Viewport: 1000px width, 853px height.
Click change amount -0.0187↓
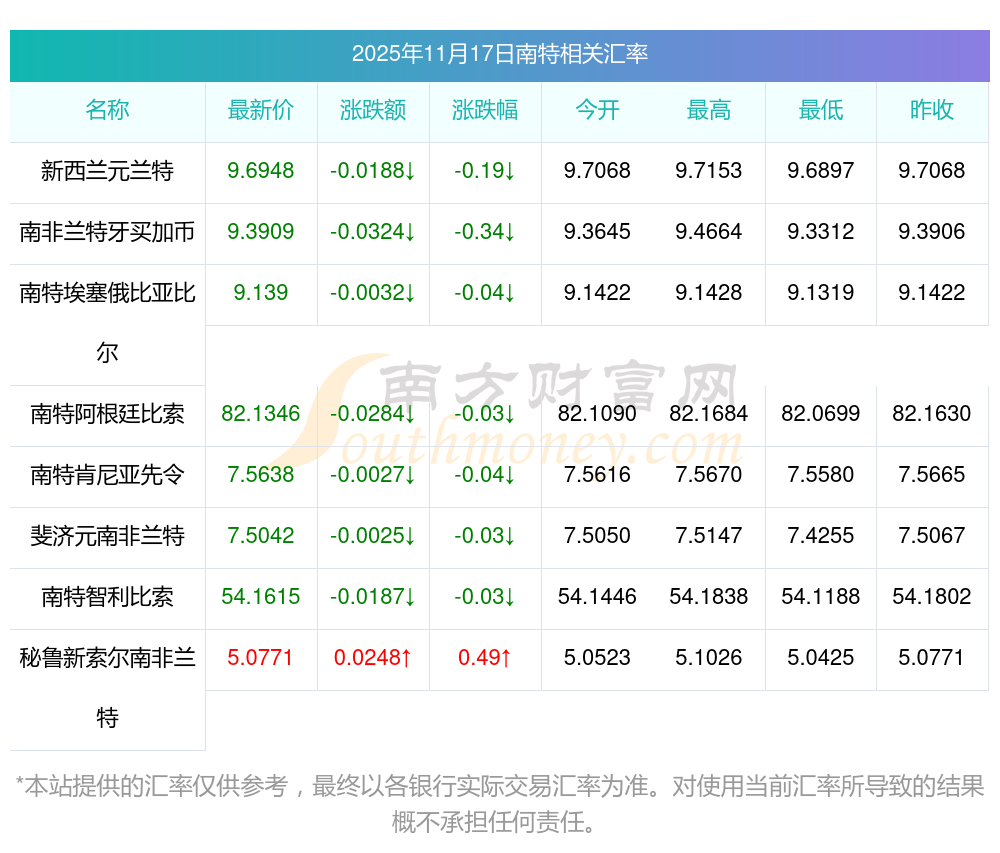click(373, 597)
